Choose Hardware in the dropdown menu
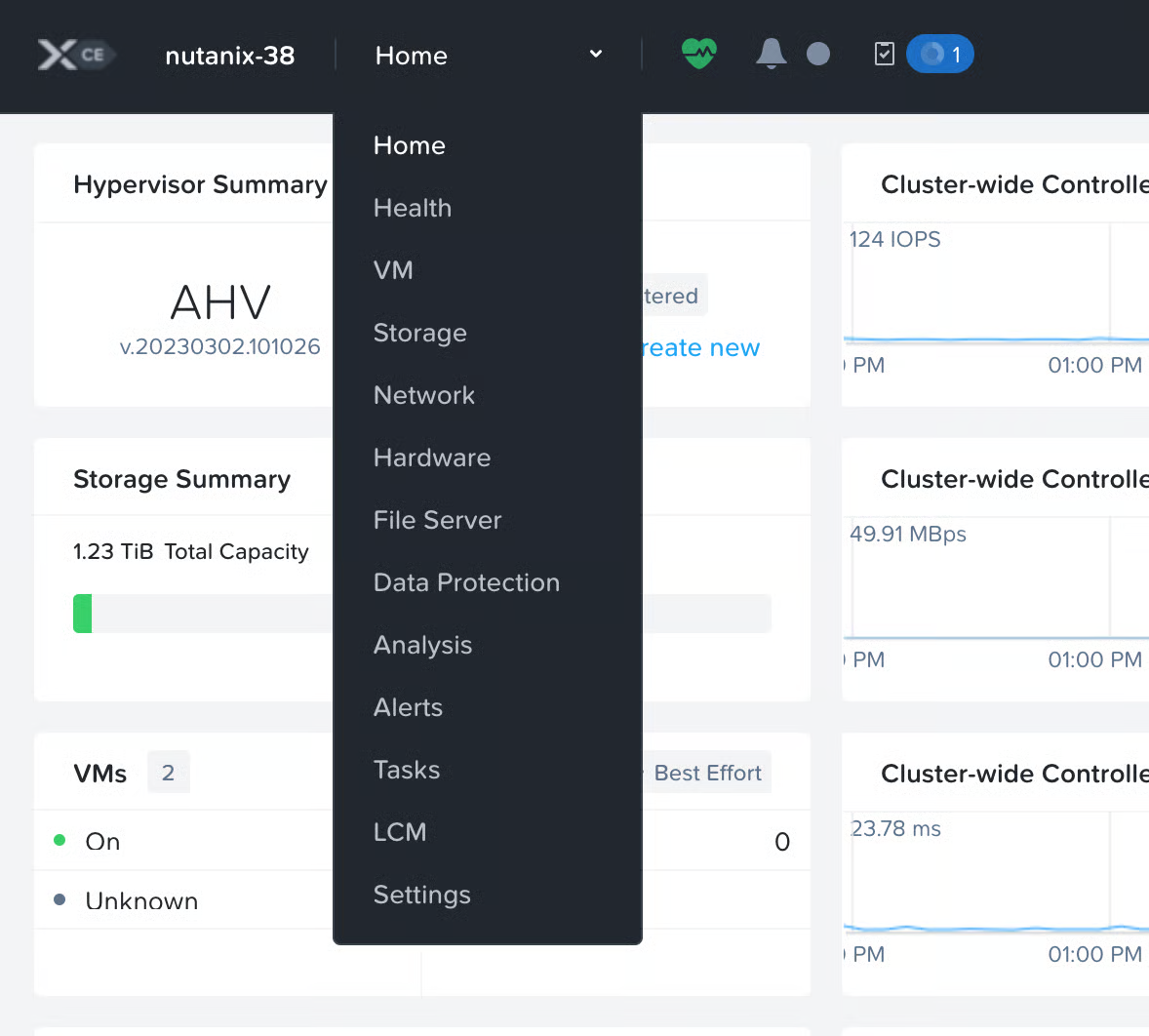Image resolution: width=1149 pixels, height=1036 pixels. pos(432,458)
